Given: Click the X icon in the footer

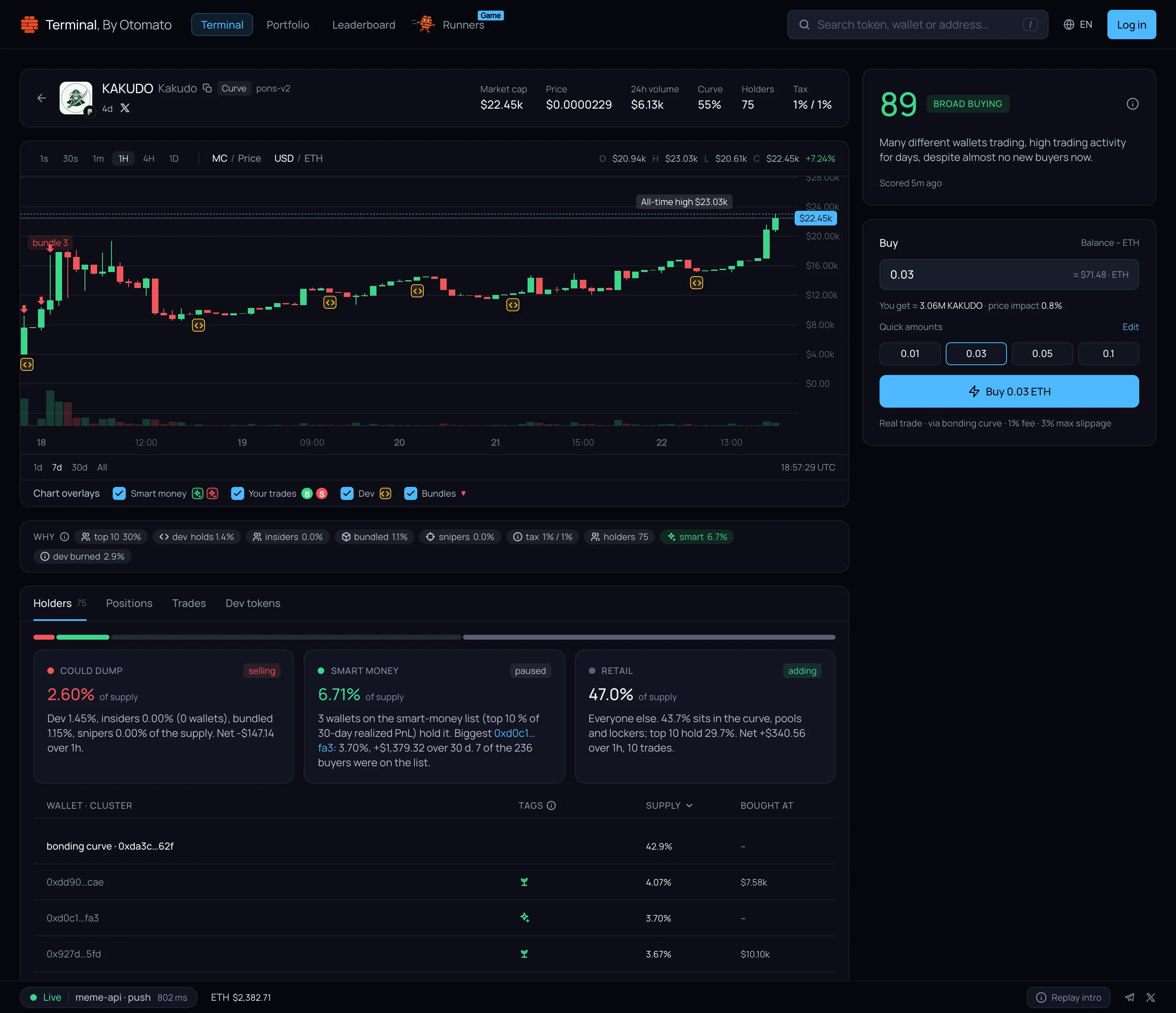Looking at the screenshot, I should point(1150,997).
